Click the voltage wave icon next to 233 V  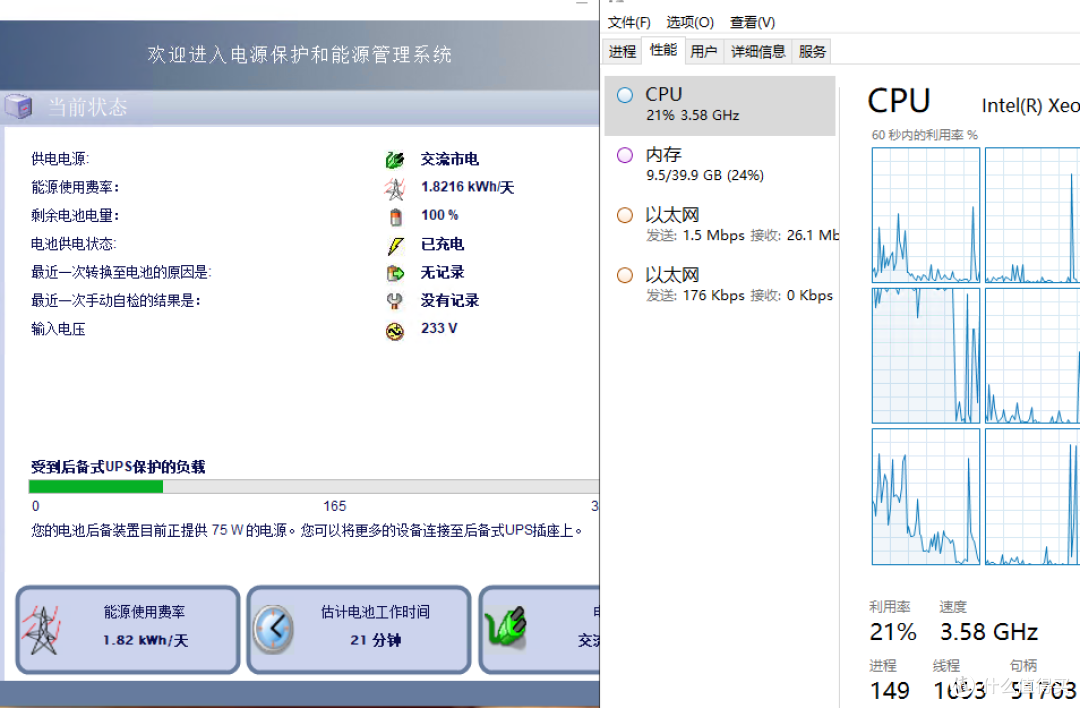395,331
